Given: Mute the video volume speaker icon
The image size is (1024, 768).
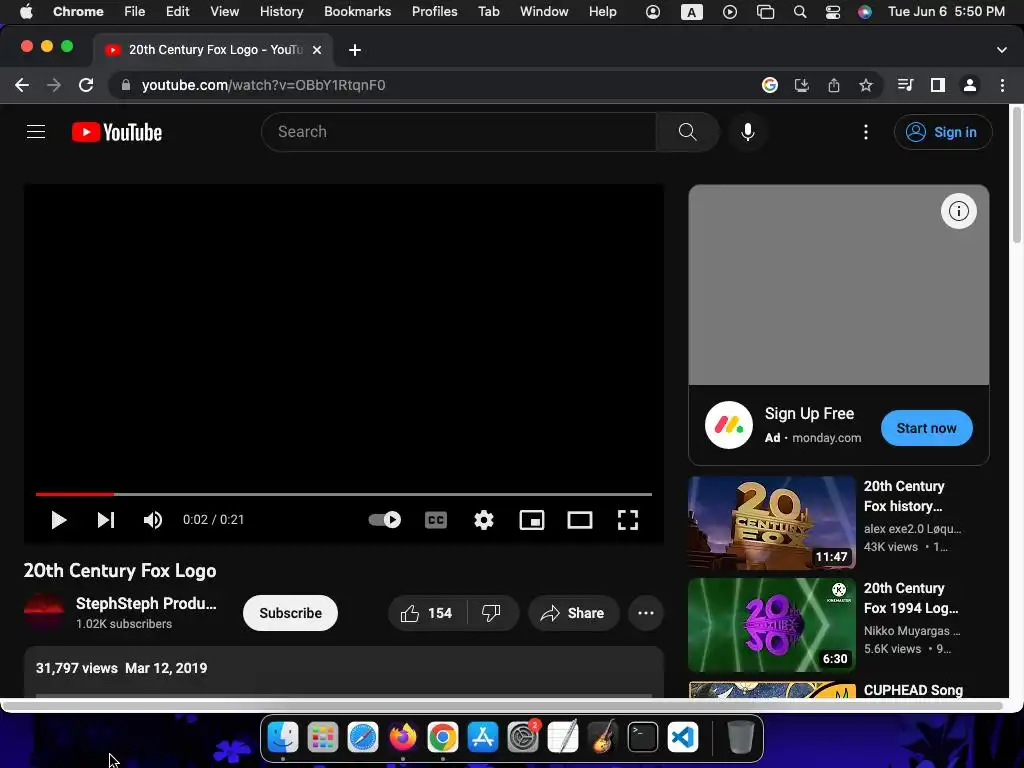Looking at the screenshot, I should click(153, 520).
